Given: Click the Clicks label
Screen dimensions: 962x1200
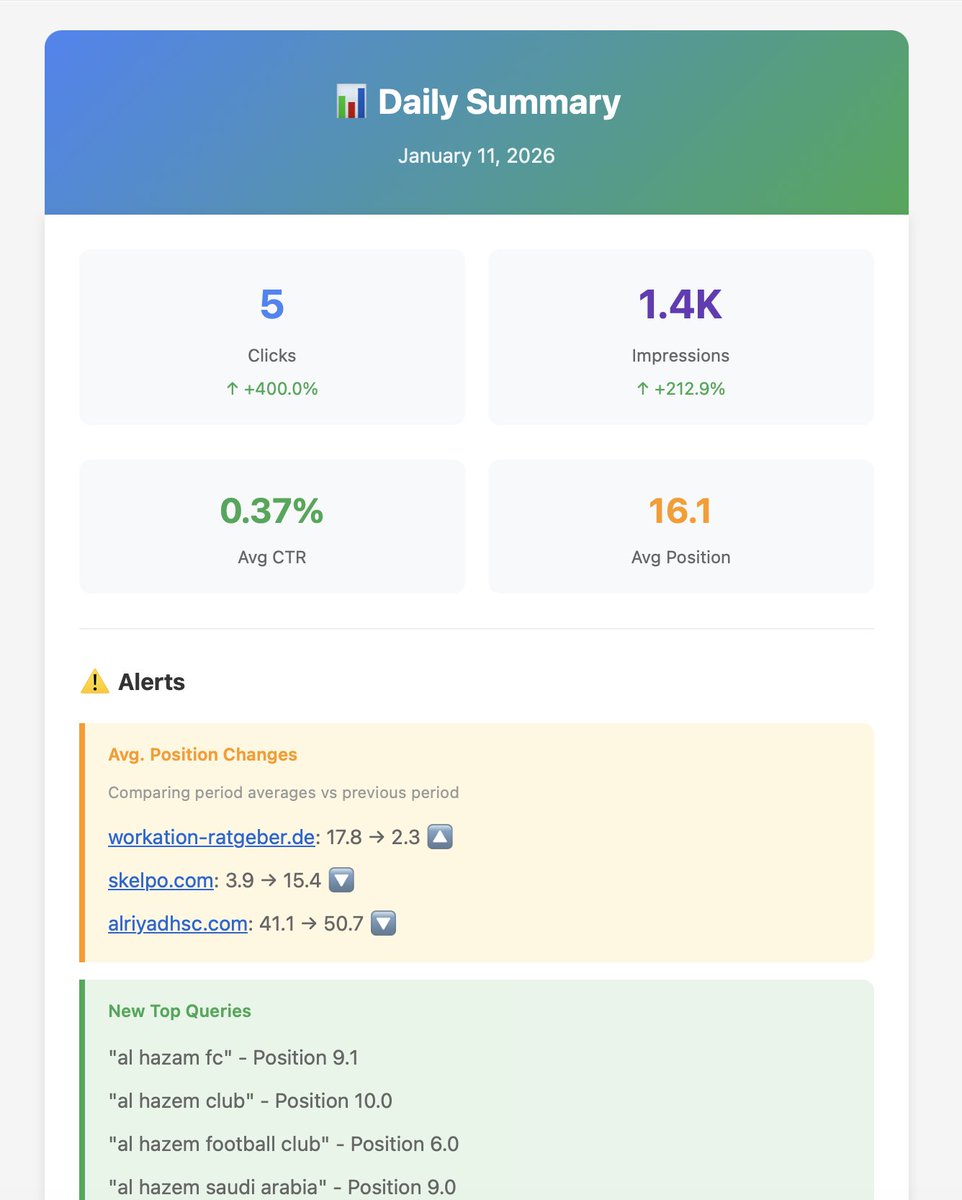Looking at the screenshot, I should (x=272, y=355).
